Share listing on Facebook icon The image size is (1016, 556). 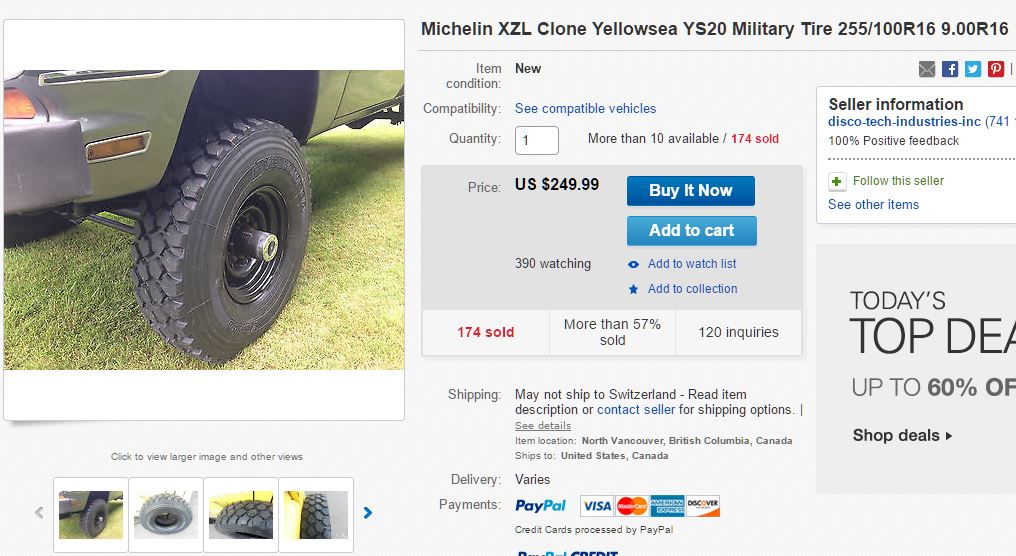coord(950,69)
